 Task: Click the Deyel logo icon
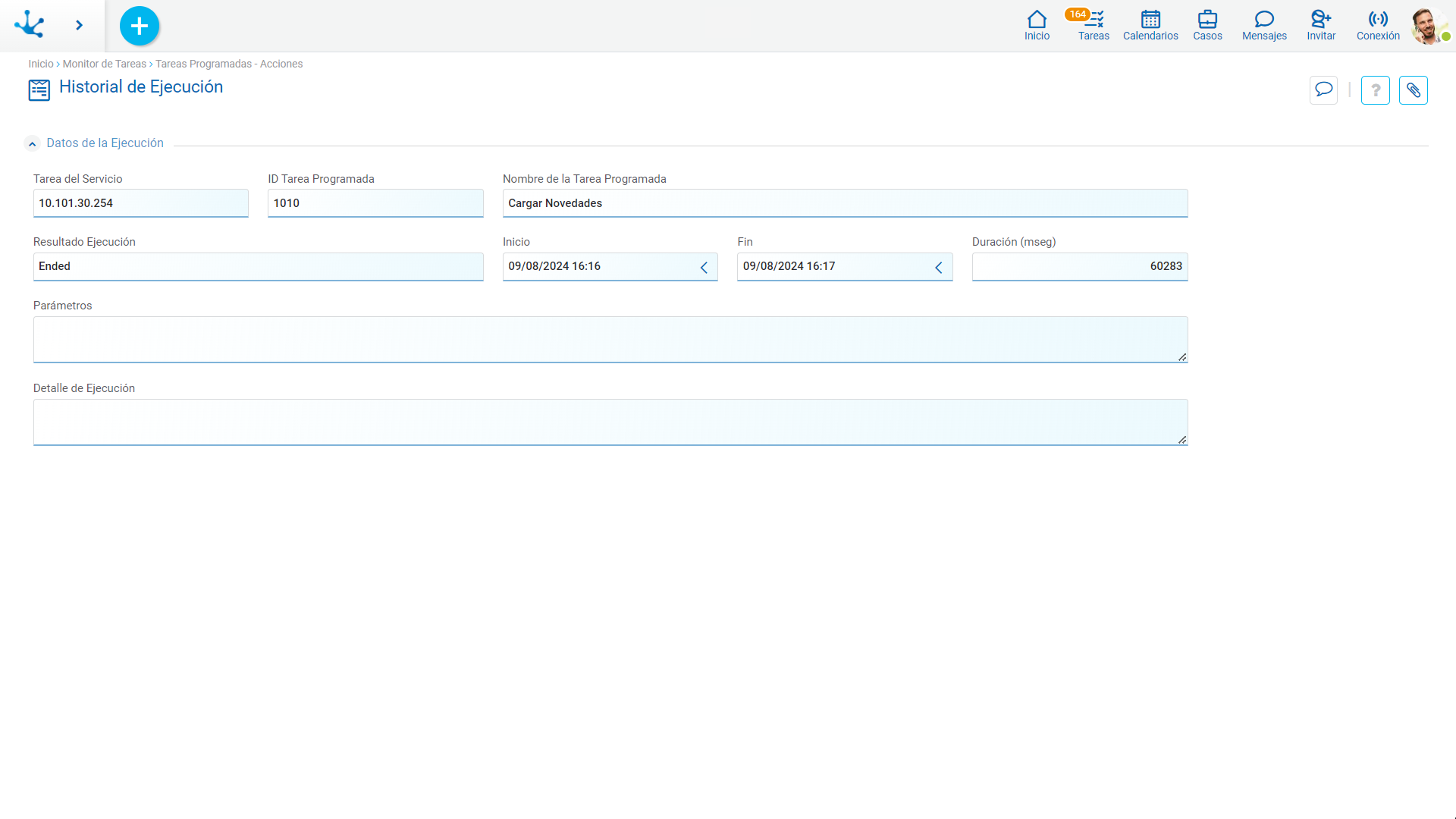pos(30,25)
